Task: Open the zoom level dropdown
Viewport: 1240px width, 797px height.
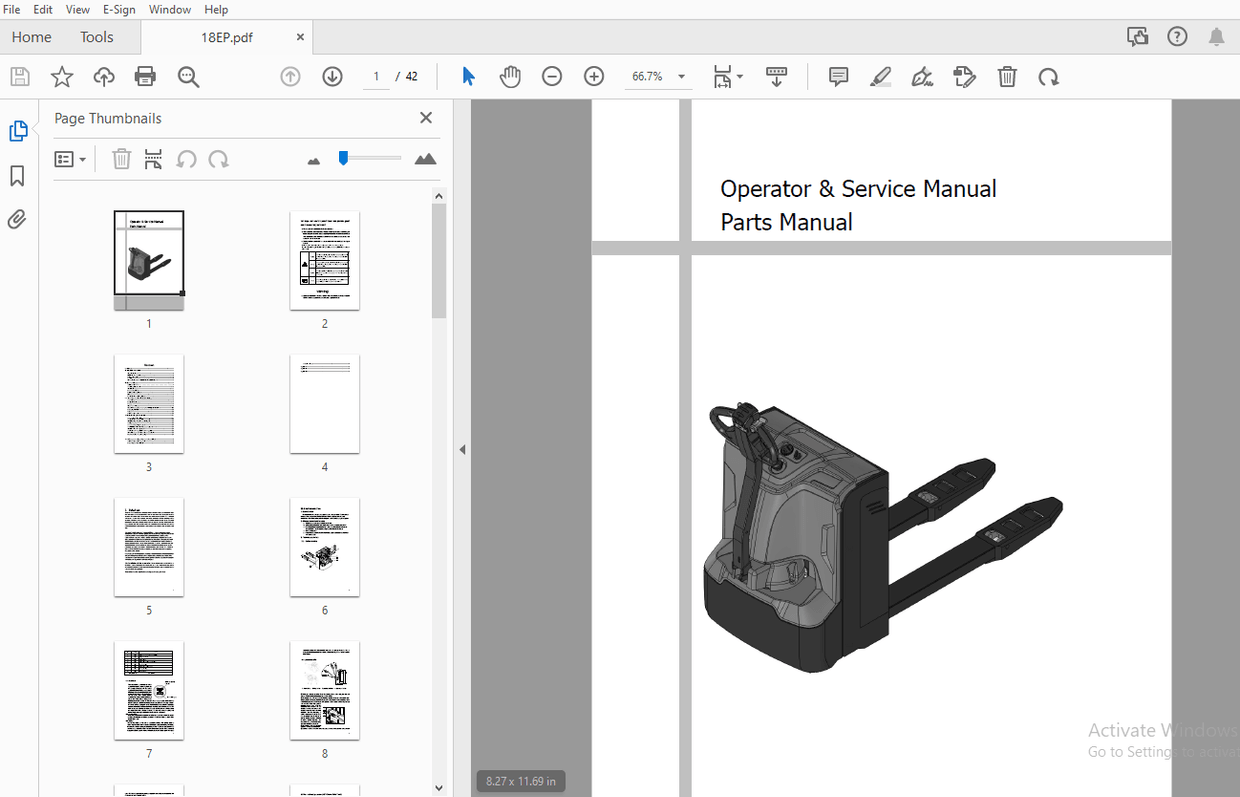Action: coord(681,76)
